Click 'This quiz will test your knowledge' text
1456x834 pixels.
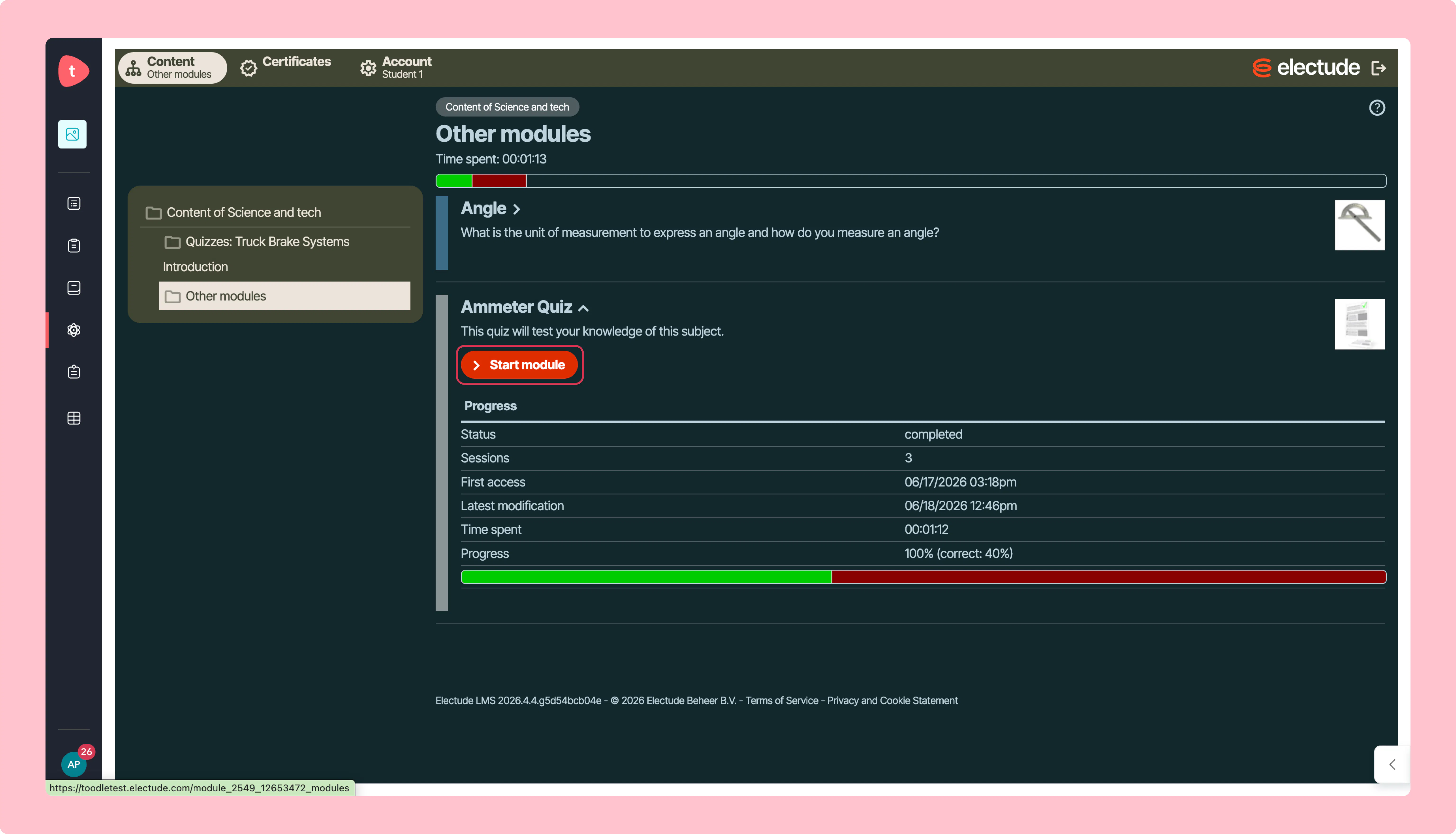pos(592,332)
